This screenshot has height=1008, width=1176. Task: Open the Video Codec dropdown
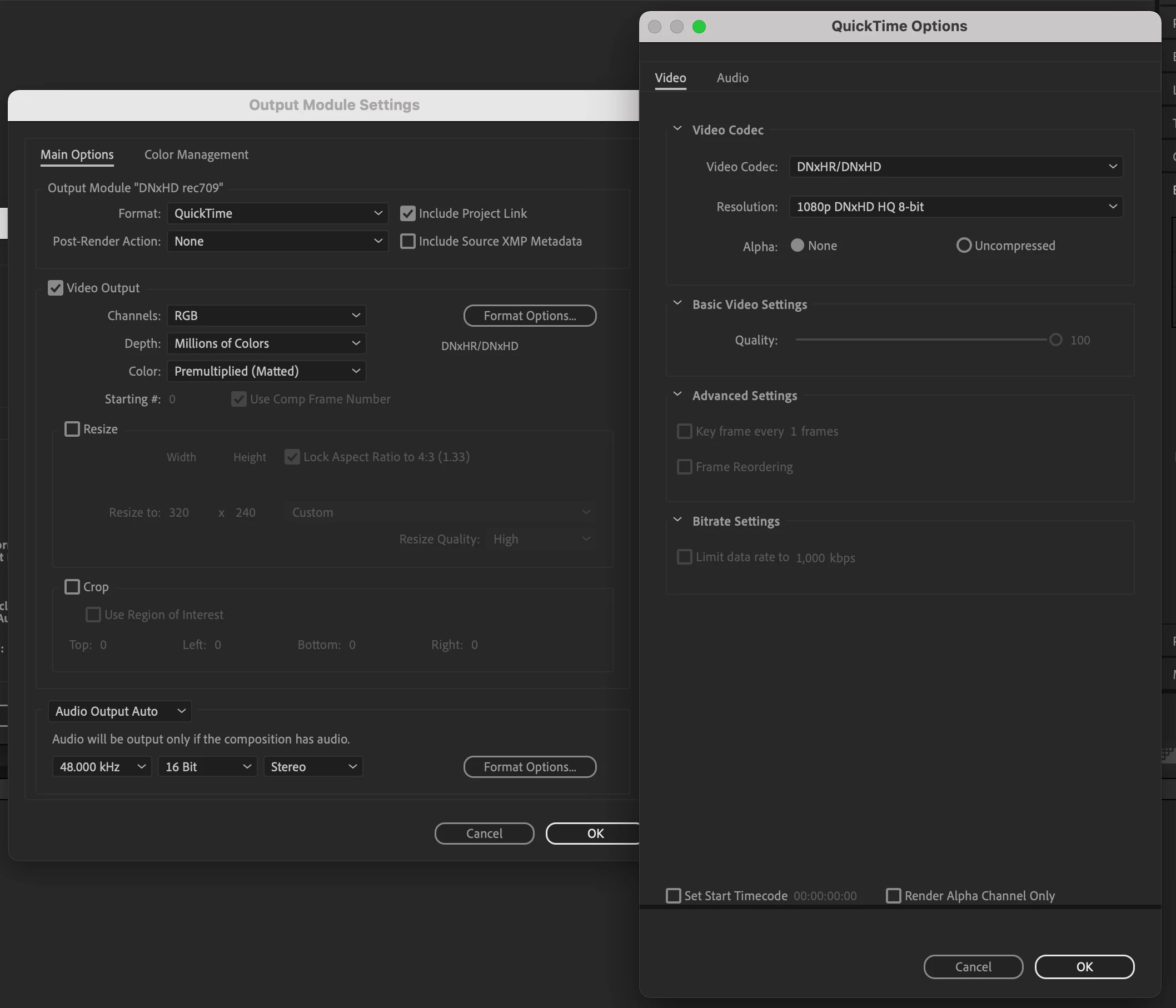pyautogui.click(x=955, y=167)
